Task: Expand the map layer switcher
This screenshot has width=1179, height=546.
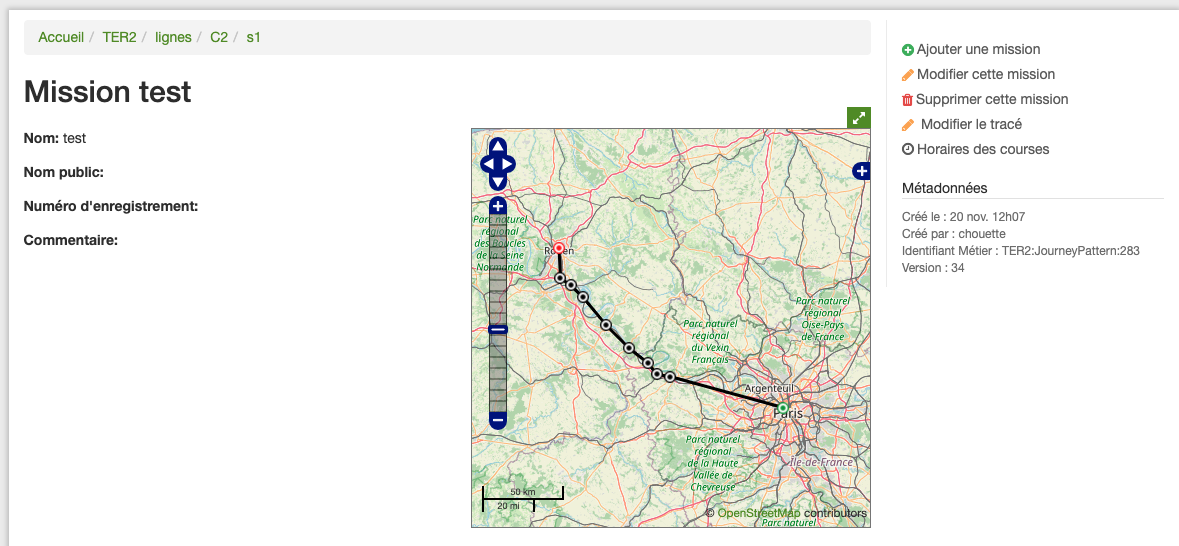Action: pyautogui.click(x=862, y=172)
